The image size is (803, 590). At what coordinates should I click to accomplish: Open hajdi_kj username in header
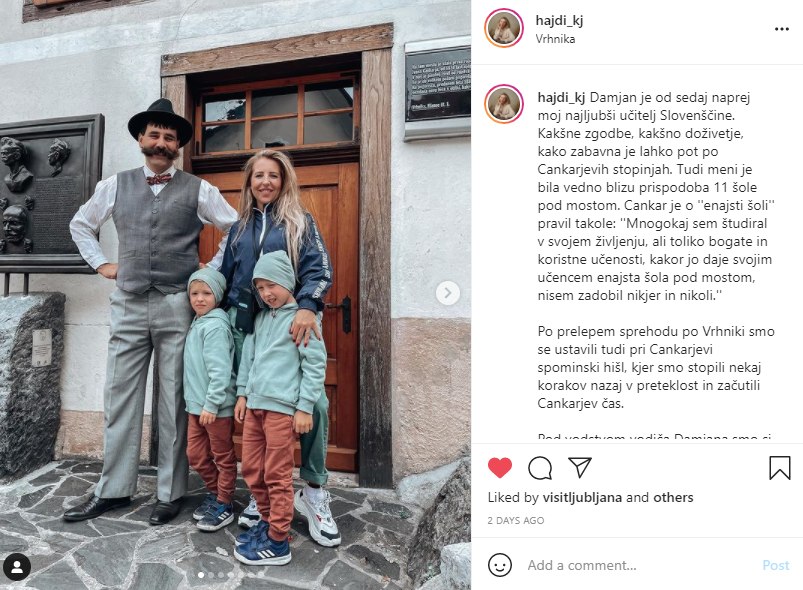[x=559, y=20]
